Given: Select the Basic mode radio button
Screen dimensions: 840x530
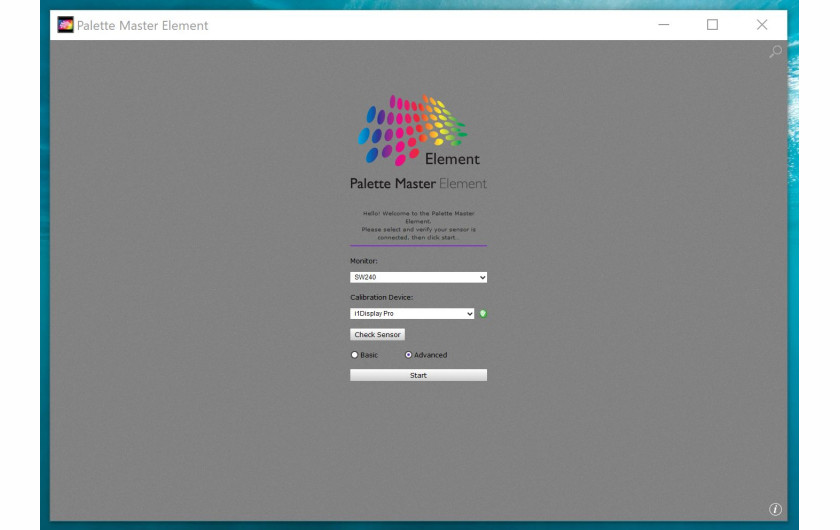Looking at the screenshot, I should tap(354, 355).
